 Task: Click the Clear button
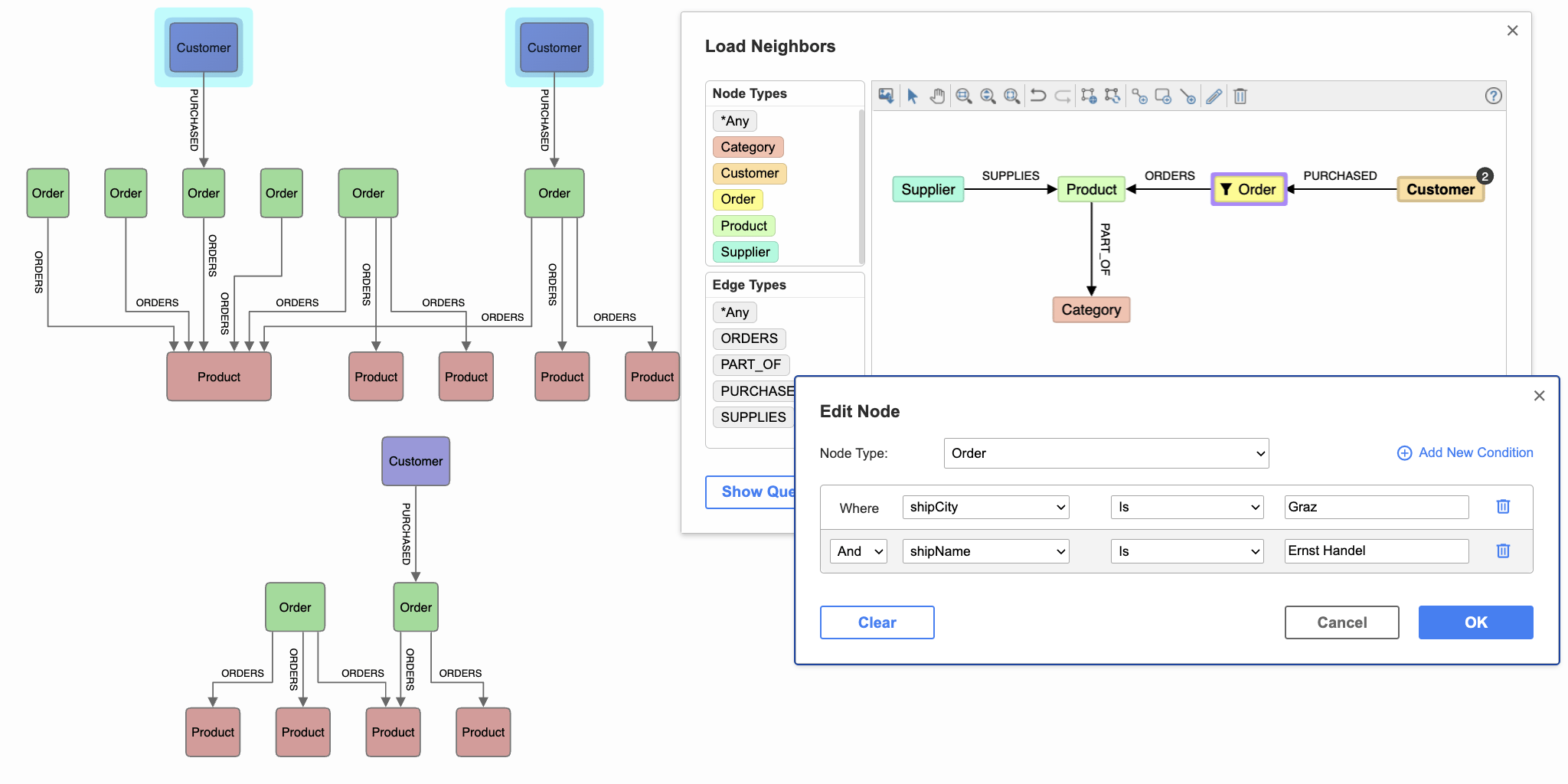click(877, 622)
